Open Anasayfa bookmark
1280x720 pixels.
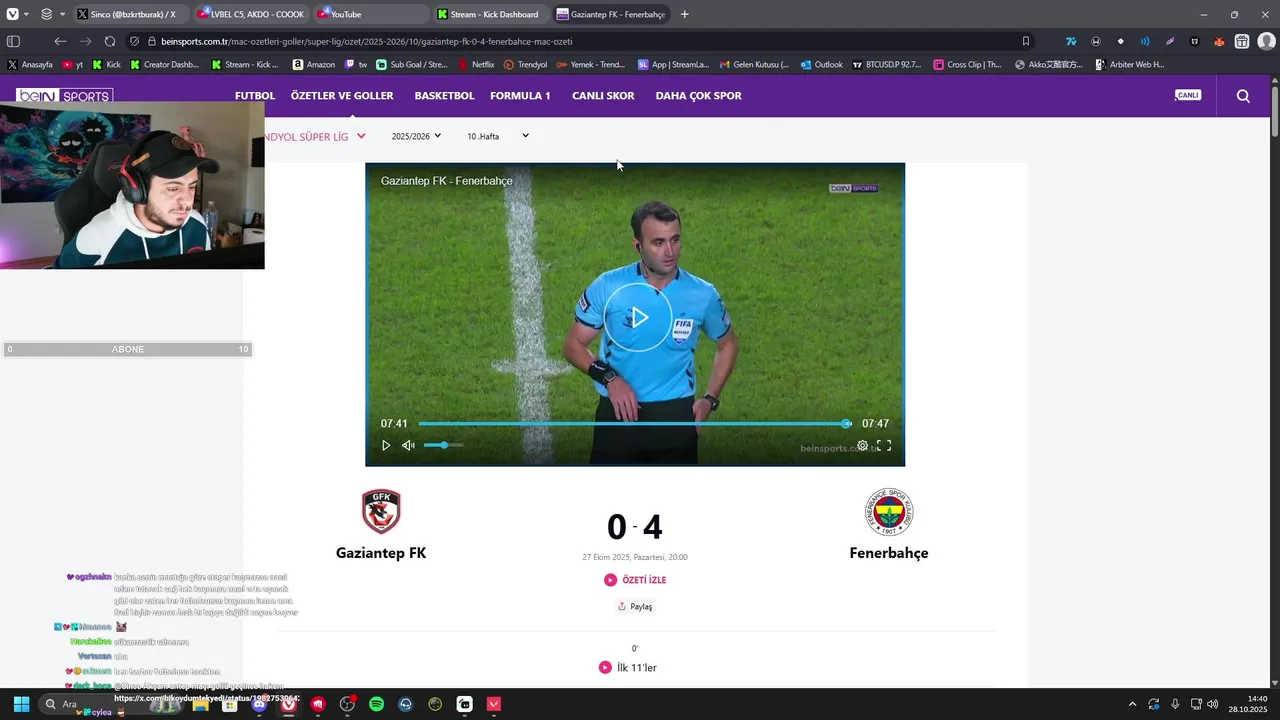30,64
